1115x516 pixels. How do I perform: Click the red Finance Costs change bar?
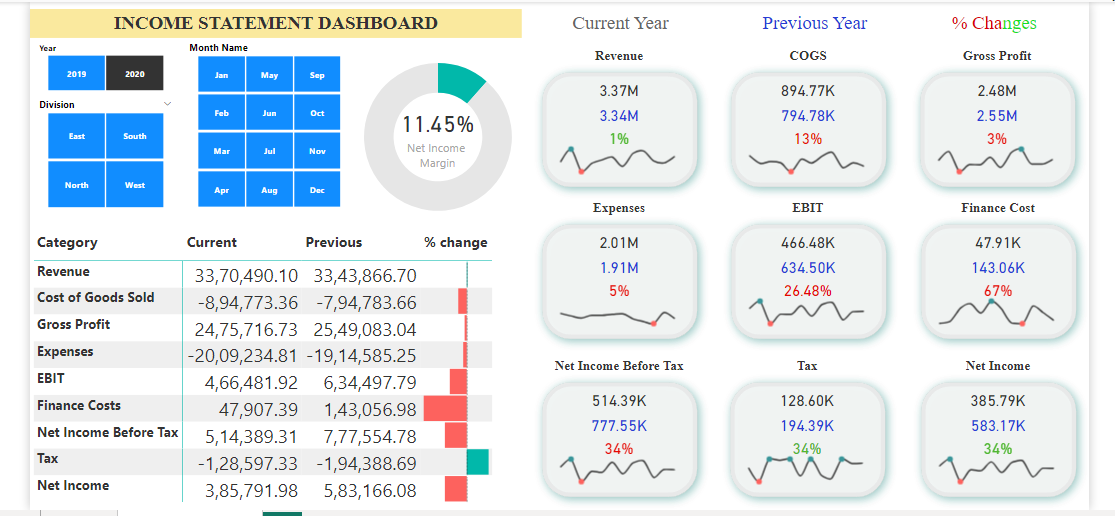coord(446,408)
